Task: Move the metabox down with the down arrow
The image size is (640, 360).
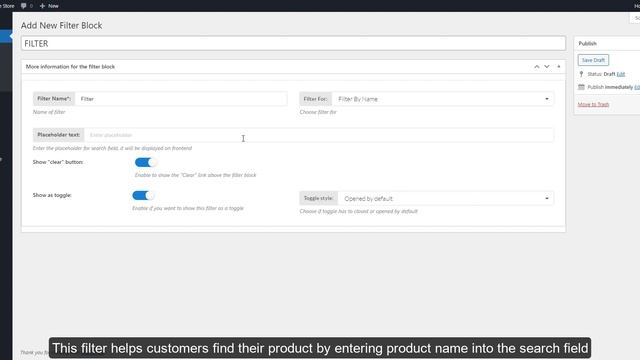Action: [x=547, y=67]
